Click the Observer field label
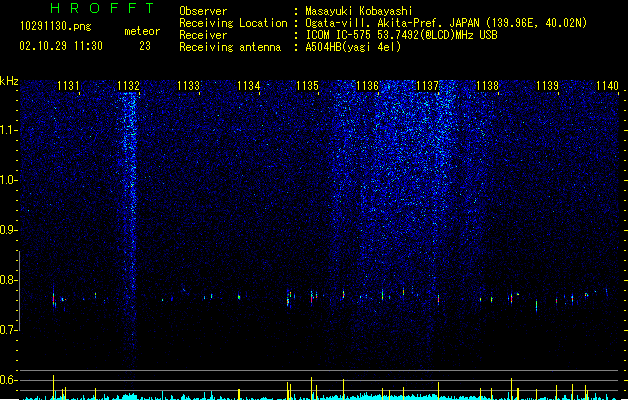This screenshot has width=629, height=400. click(203, 11)
